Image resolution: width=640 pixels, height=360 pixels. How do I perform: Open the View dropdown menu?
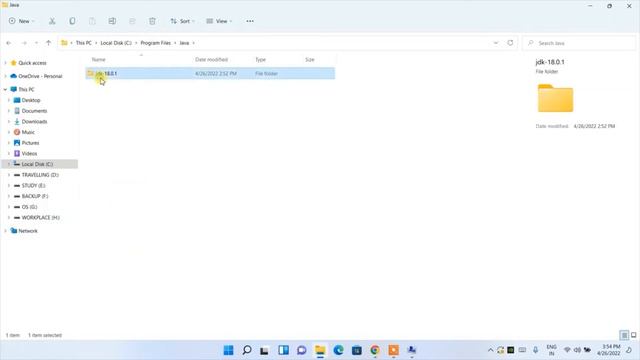[219, 21]
